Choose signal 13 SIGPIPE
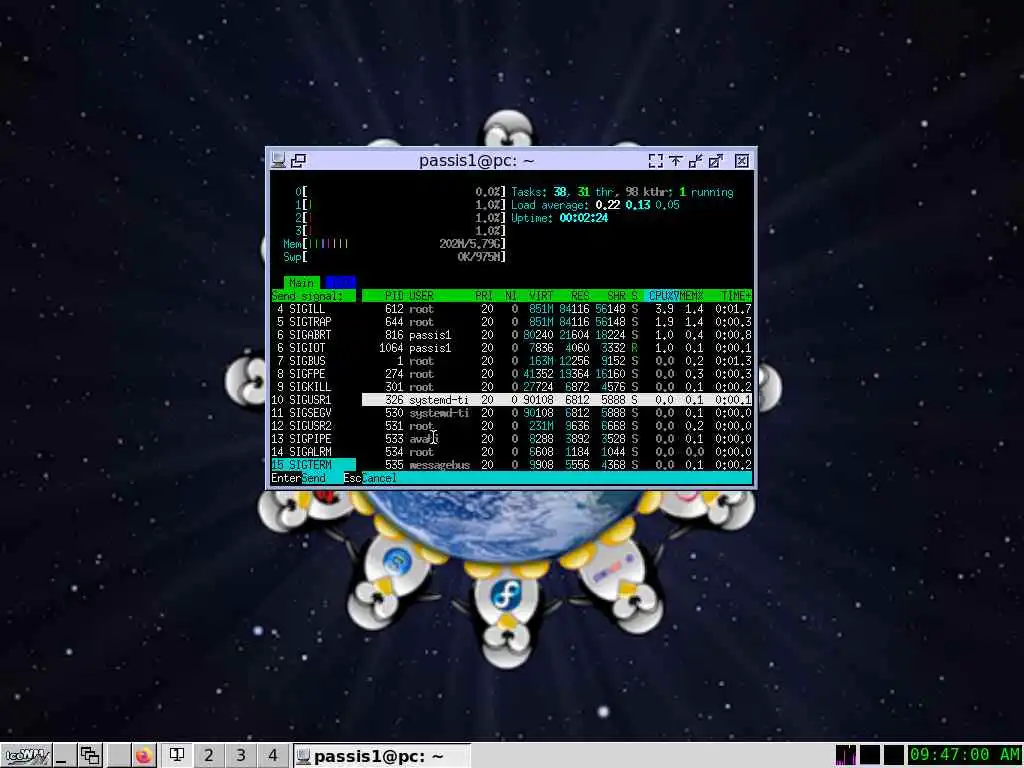1024x768 pixels. pos(313,439)
